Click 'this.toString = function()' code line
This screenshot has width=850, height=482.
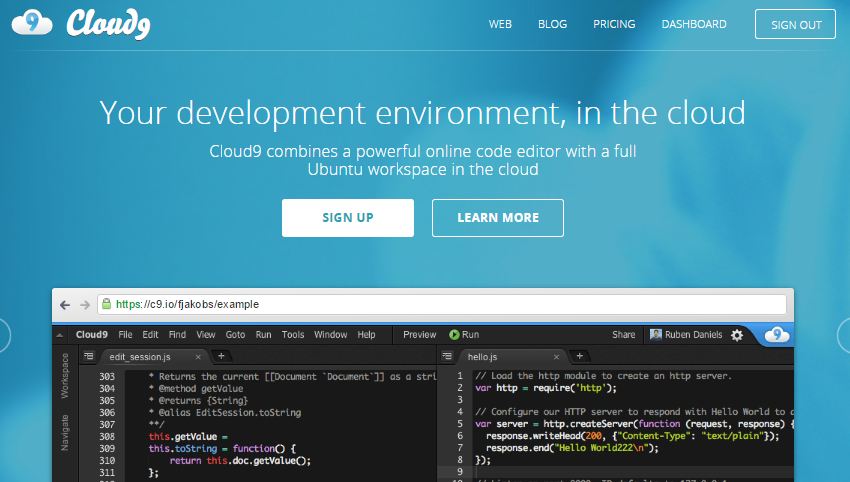click(222, 448)
